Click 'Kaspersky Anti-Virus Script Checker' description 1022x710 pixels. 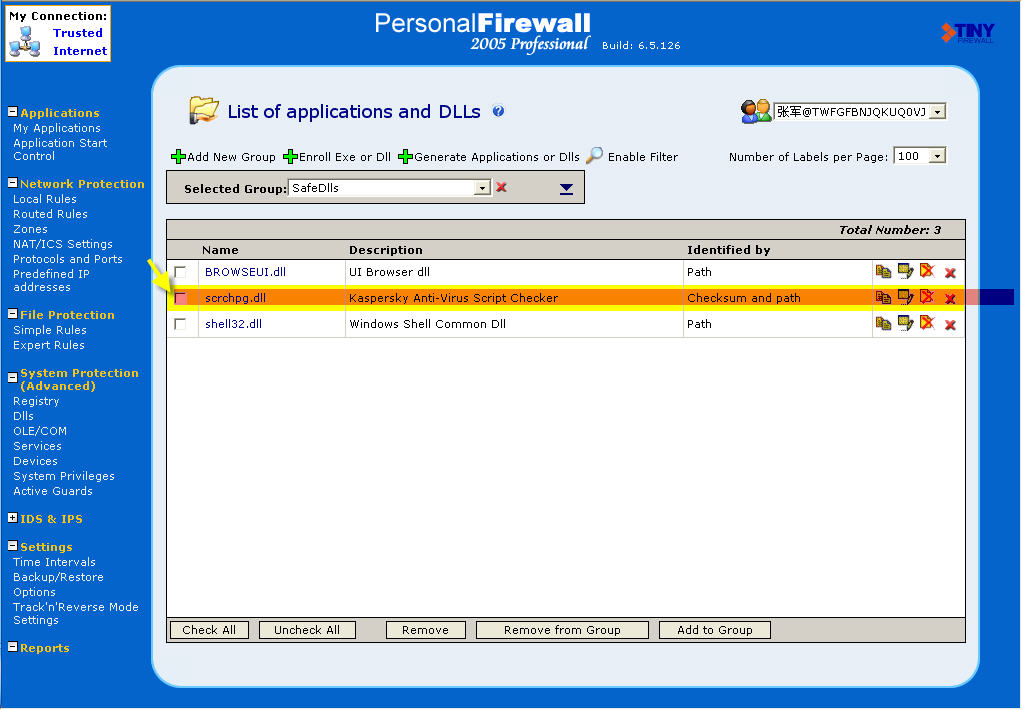[x=454, y=299]
